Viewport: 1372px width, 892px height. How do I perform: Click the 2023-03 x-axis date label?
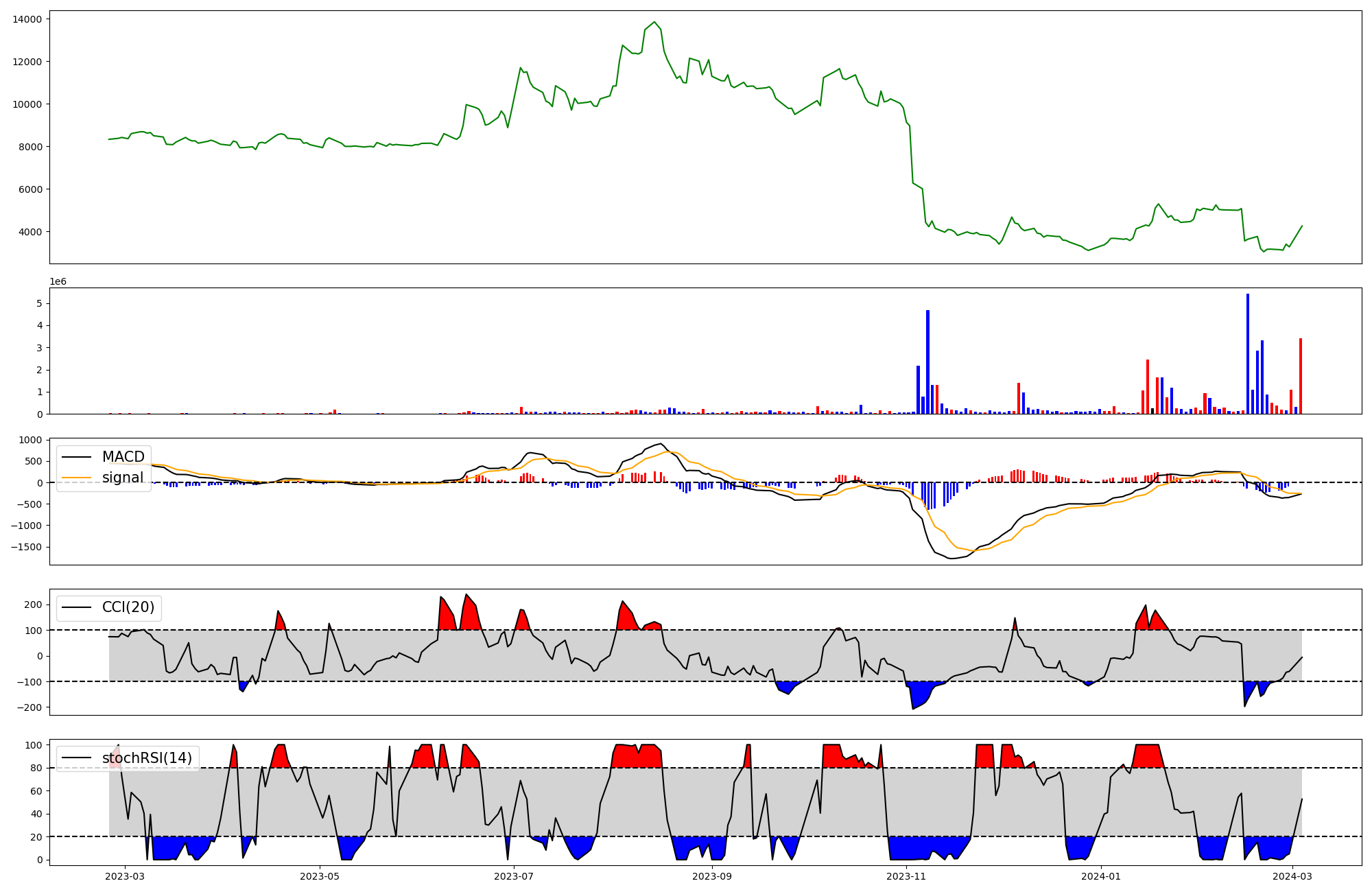pos(125,876)
